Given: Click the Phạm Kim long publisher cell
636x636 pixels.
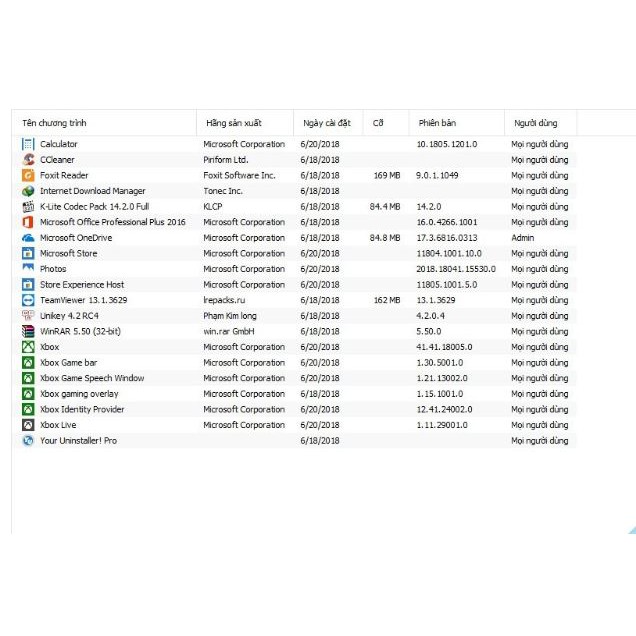Looking at the screenshot, I should (x=230, y=316).
